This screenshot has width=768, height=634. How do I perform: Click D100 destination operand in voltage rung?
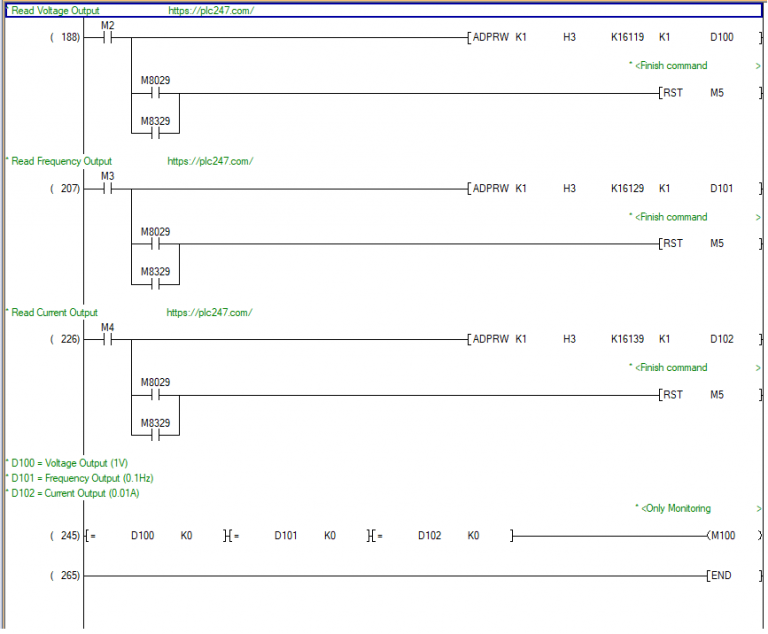(722, 37)
